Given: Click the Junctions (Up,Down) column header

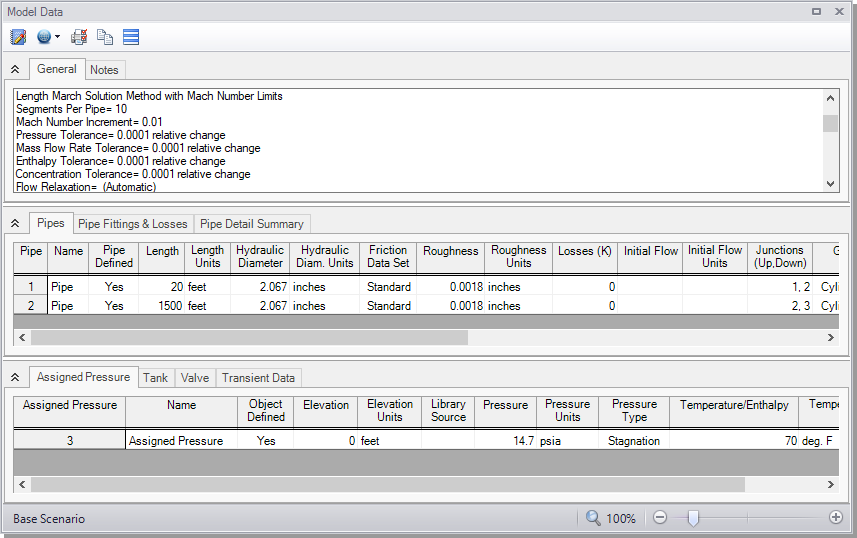Looking at the screenshot, I should coord(780,257).
